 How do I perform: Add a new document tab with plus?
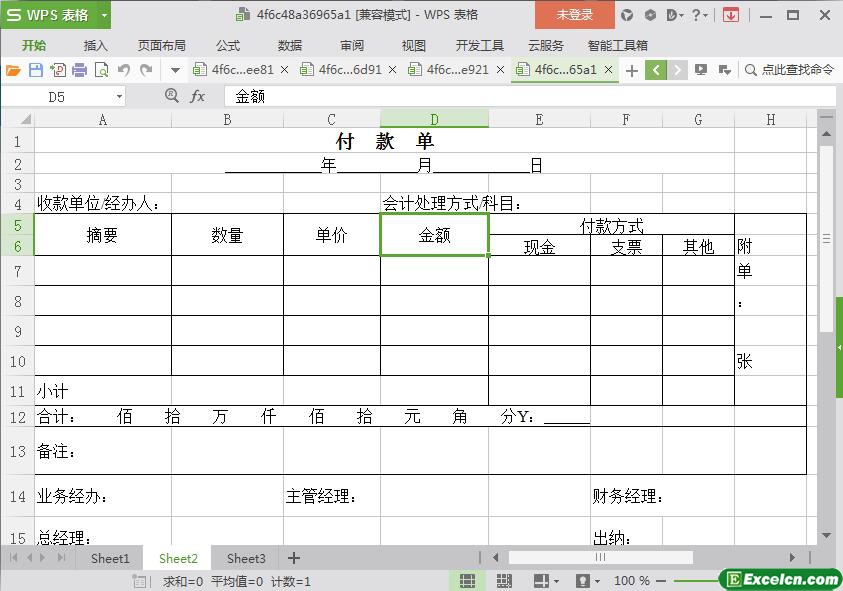(632, 70)
